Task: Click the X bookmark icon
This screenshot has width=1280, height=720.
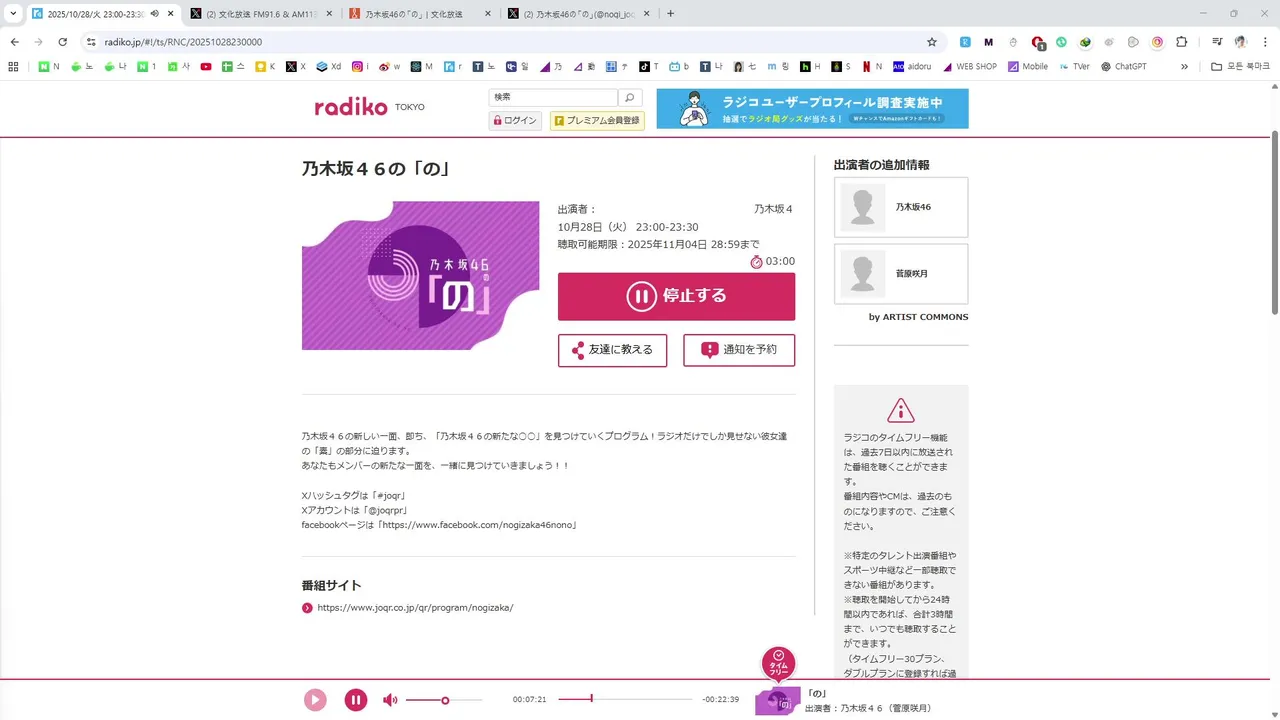Action: pyautogui.click(x=295, y=67)
